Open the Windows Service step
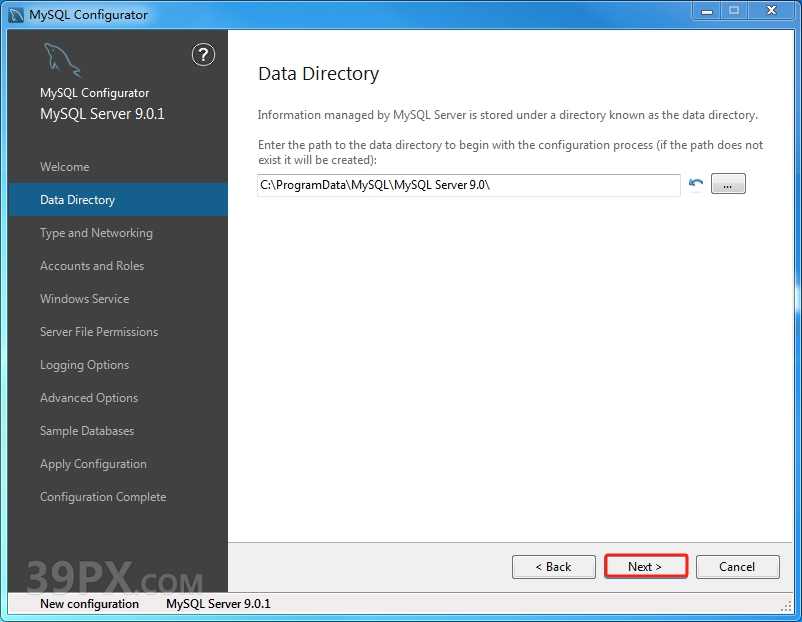 pos(84,299)
